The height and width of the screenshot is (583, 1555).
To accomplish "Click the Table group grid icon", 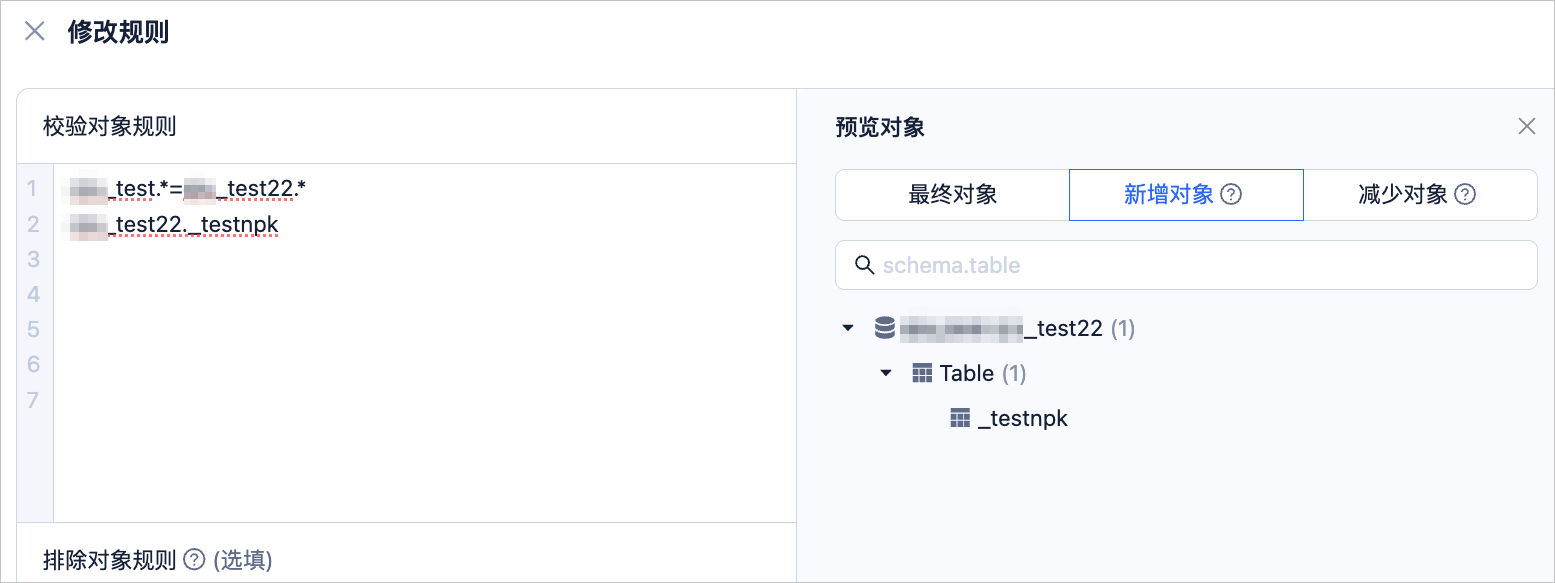I will 923,373.
